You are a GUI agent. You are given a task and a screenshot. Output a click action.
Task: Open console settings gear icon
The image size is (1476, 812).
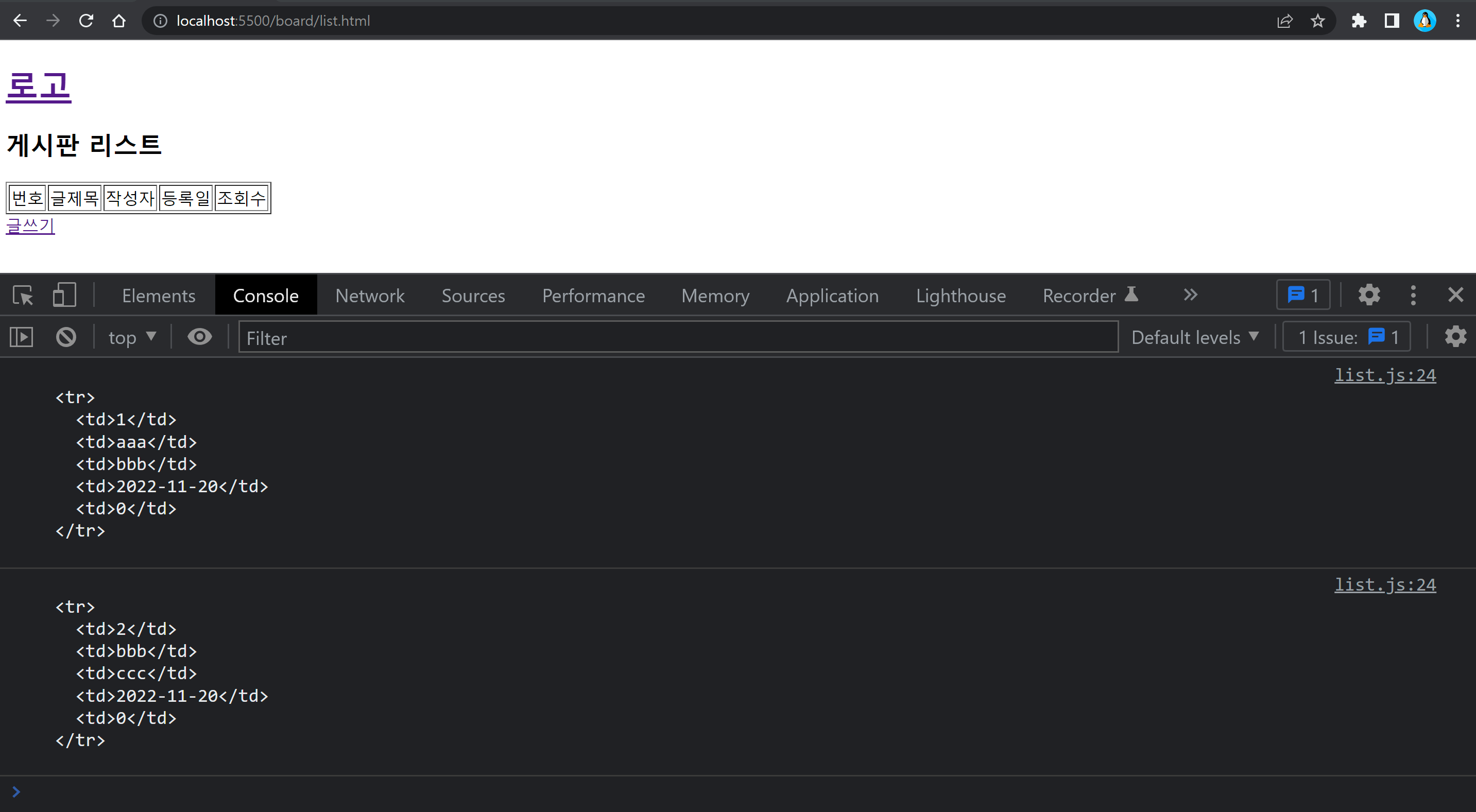pos(1455,337)
